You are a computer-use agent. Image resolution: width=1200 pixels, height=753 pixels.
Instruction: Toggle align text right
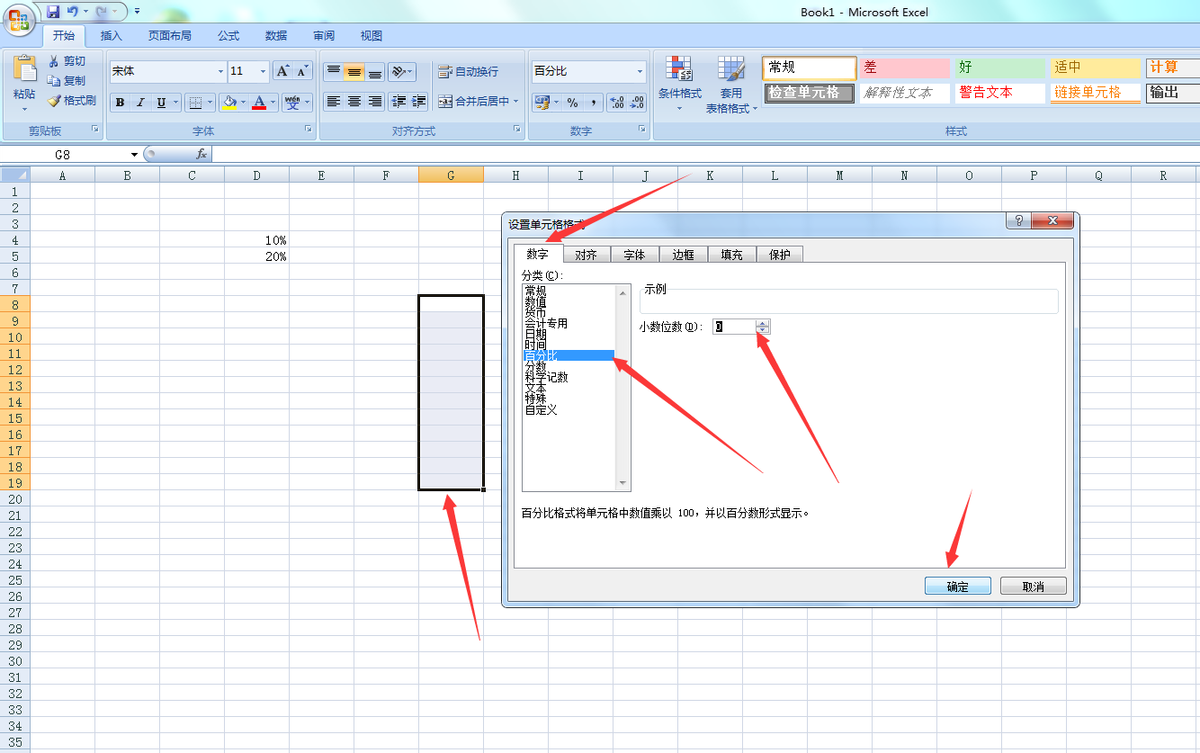point(375,102)
